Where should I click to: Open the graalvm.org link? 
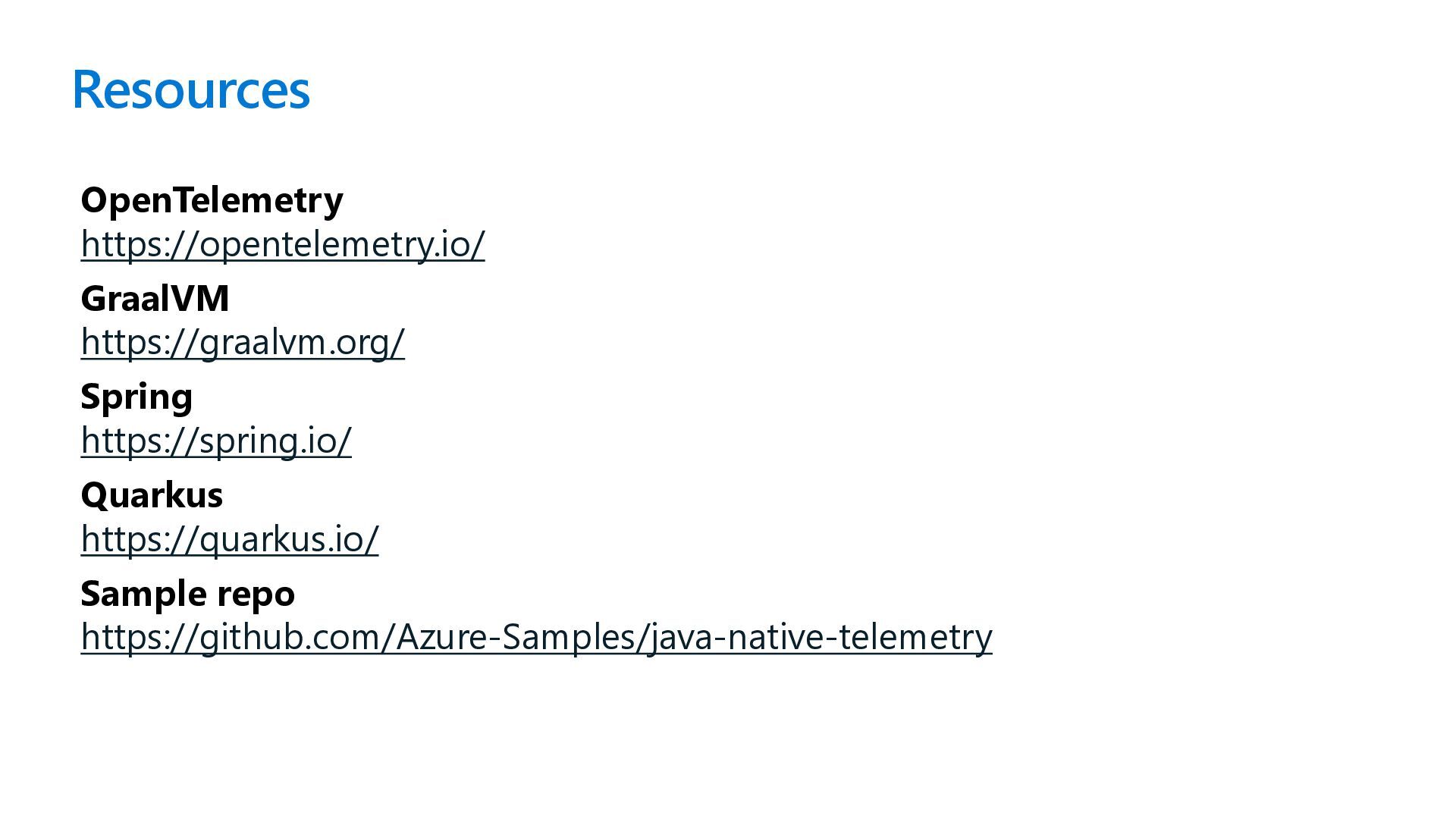point(243,342)
